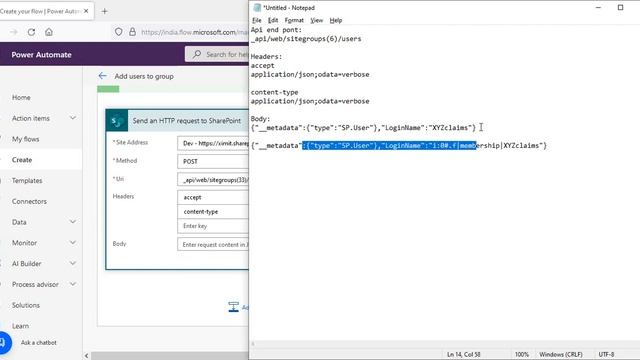
Task: Click Windows (CRLF) in status bar
Action: 561,355
